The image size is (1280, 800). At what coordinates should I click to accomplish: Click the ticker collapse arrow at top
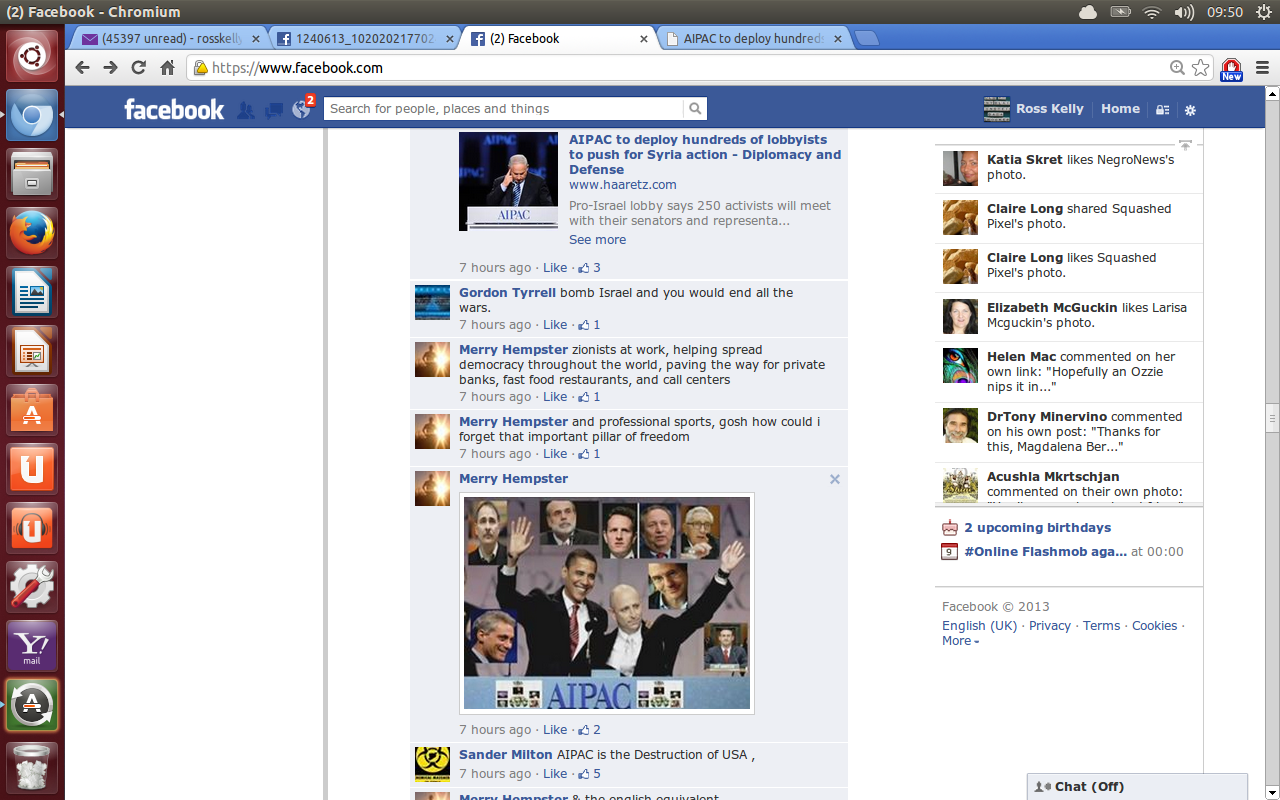pyautogui.click(x=1185, y=146)
